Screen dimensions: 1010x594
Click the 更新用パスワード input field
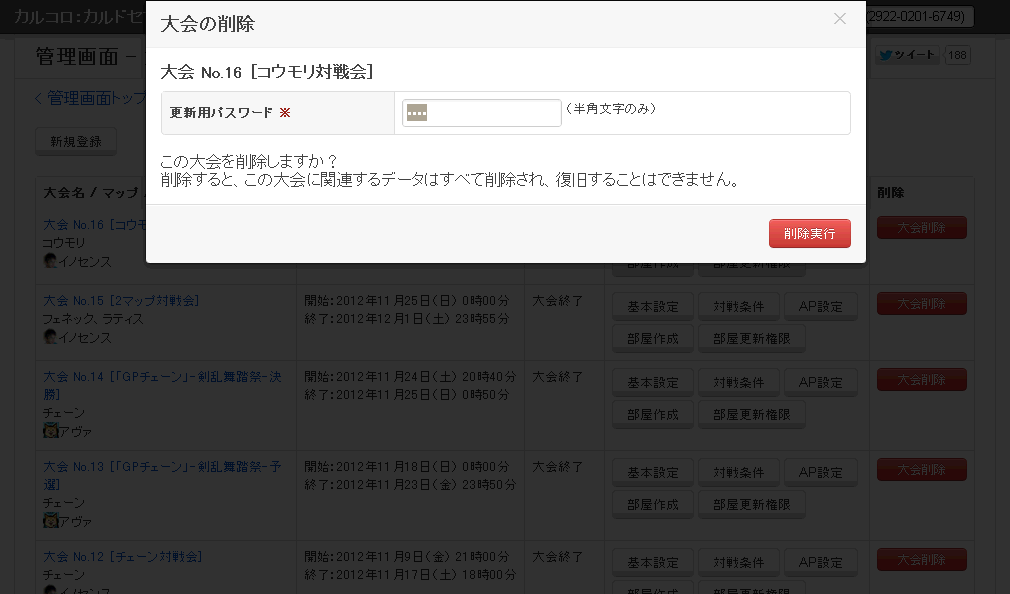(x=482, y=113)
